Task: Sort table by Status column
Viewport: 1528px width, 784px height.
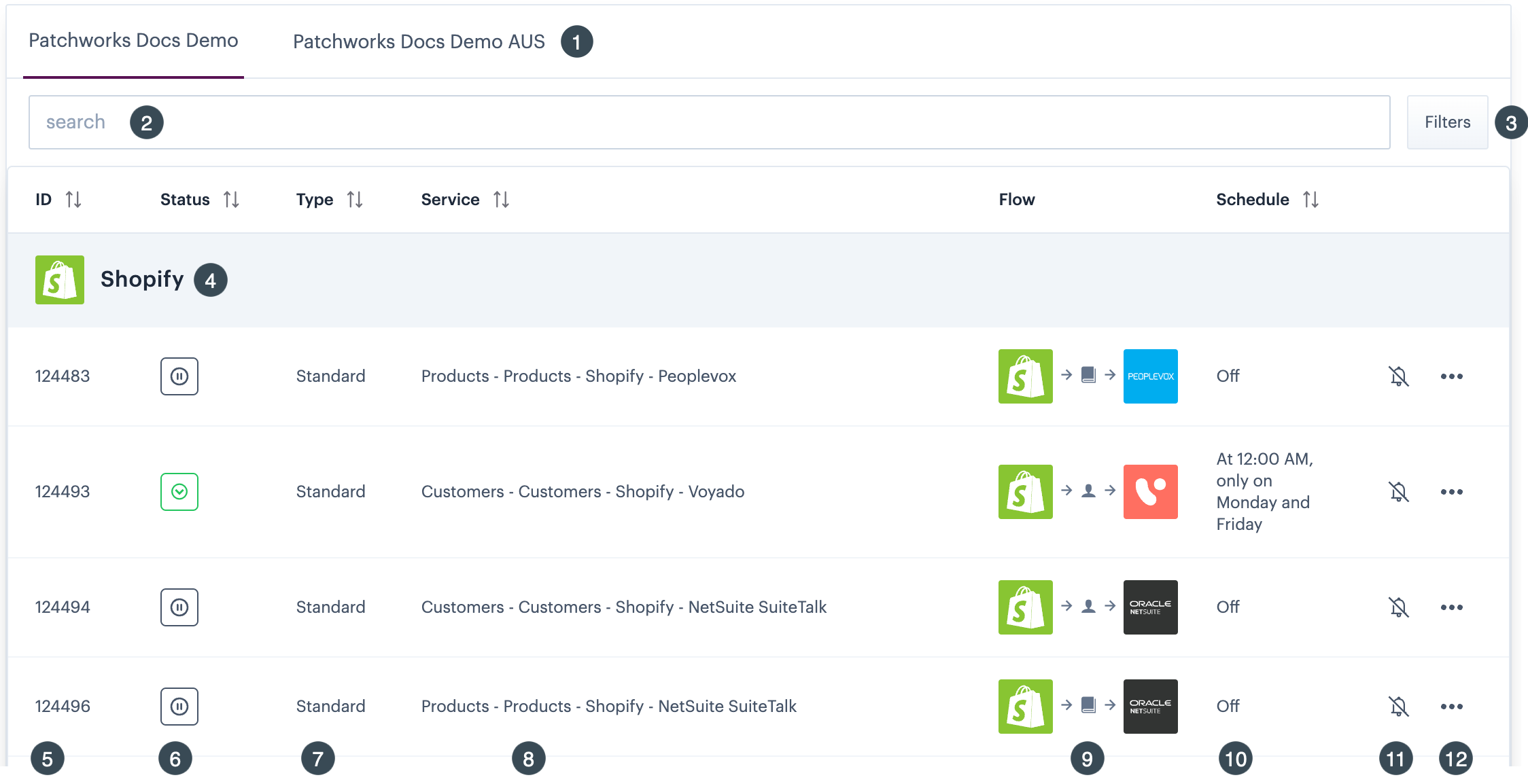Action: pyautogui.click(x=231, y=200)
